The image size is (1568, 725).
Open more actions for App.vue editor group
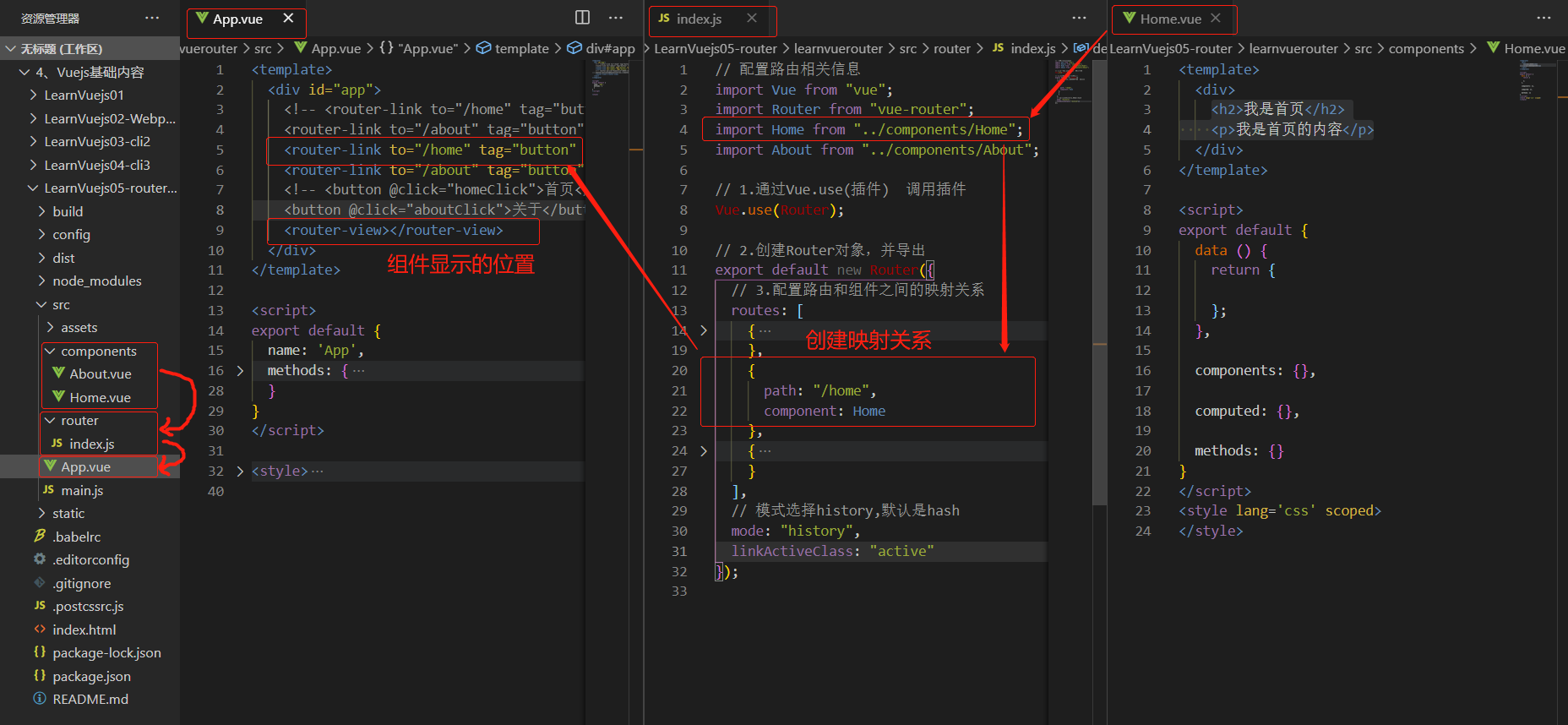(616, 18)
